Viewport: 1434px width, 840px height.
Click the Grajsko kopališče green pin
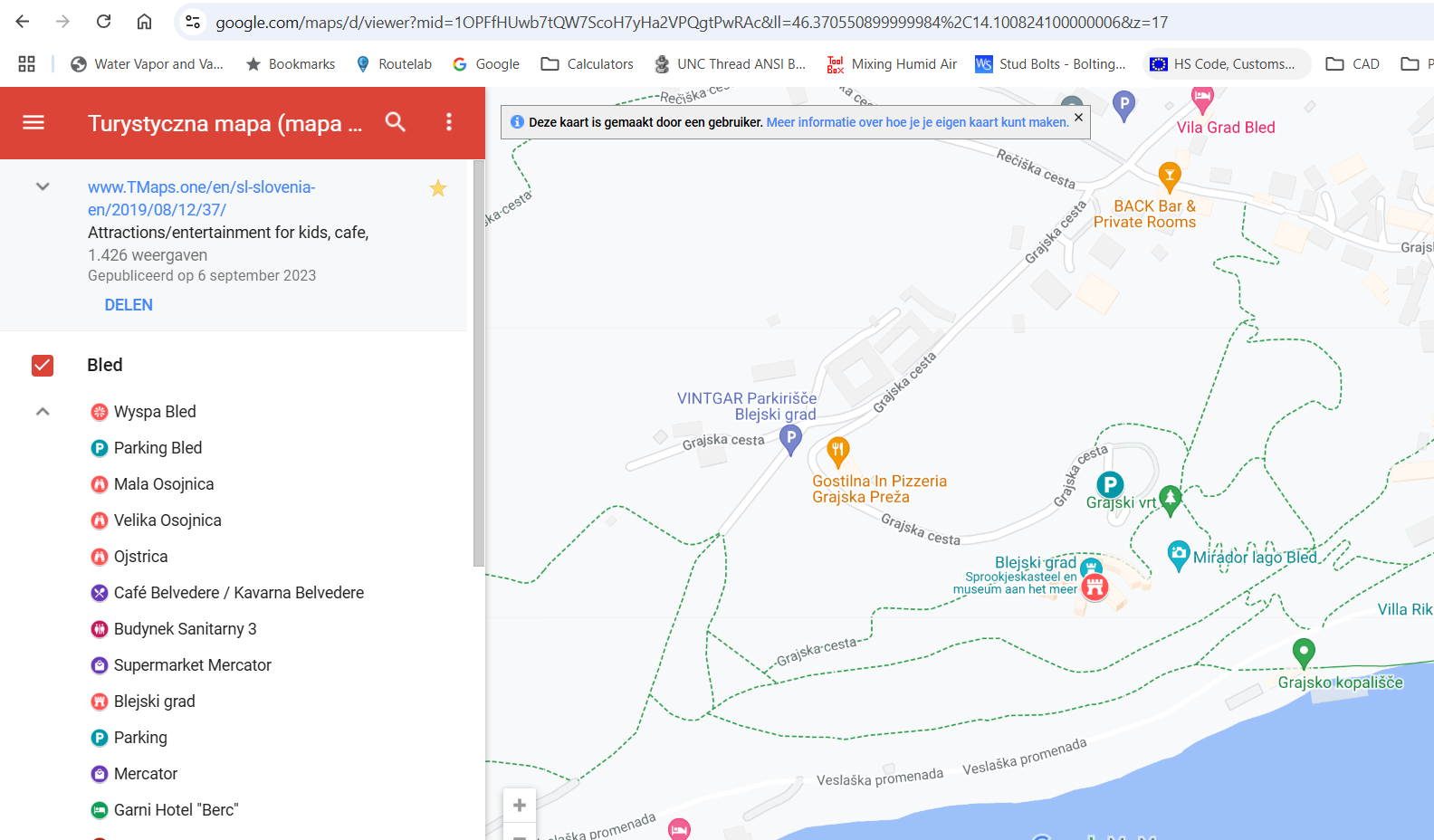(x=1304, y=653)
